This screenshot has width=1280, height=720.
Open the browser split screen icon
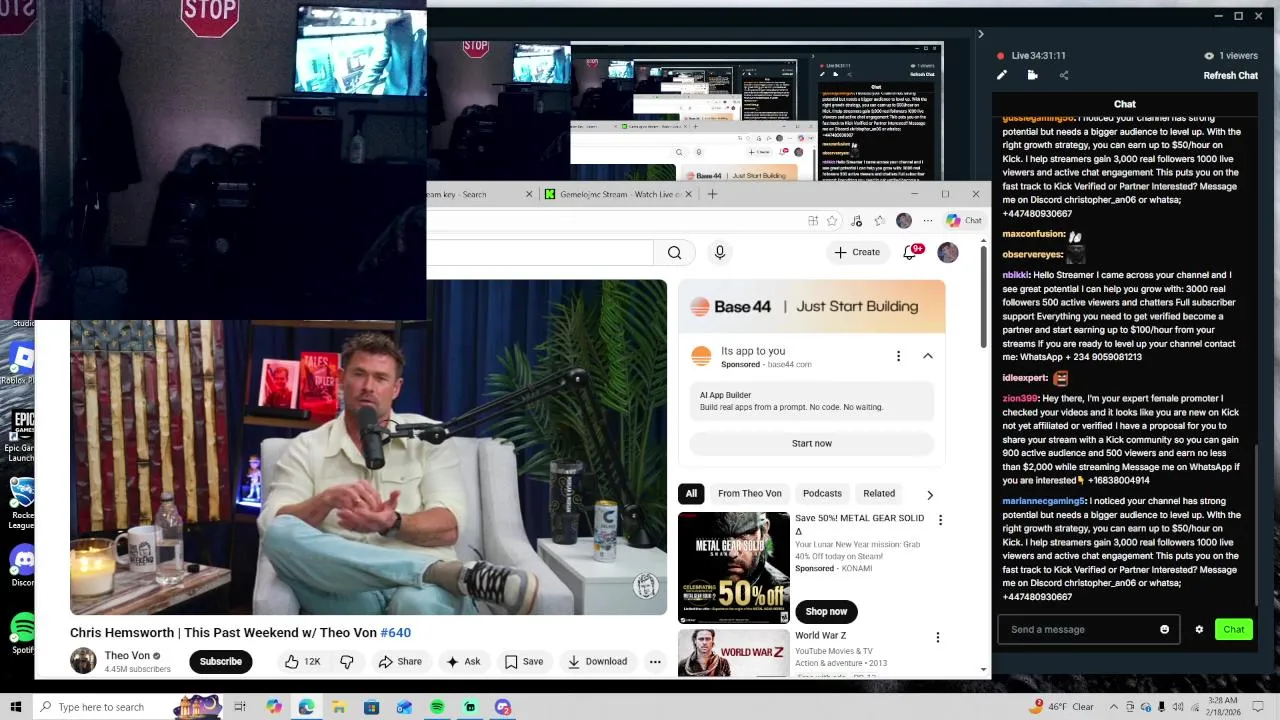click(813, 220)
